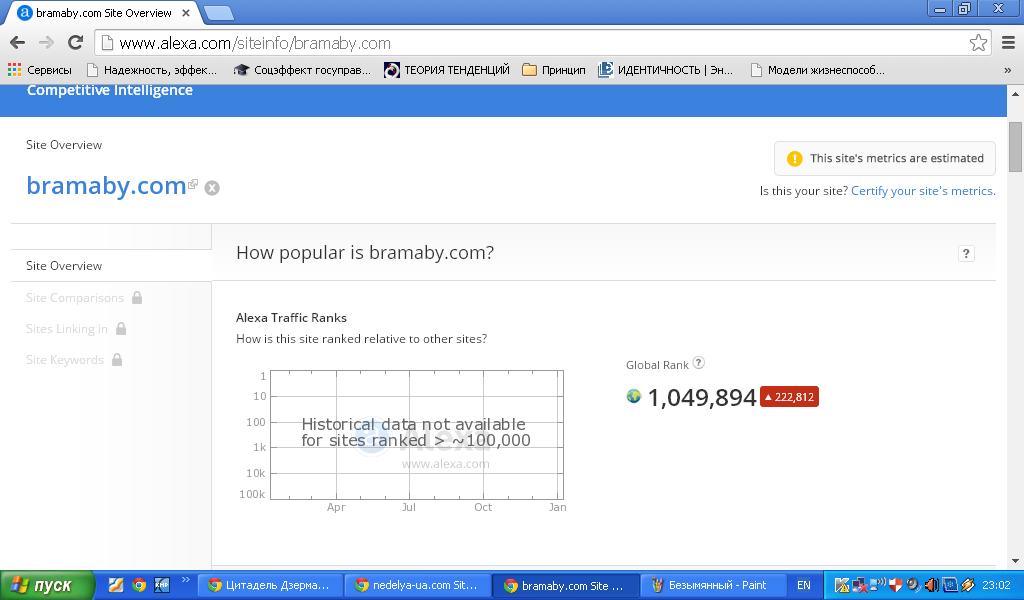Open the Модели жизнеспособ... bookmark
Image resolution: width=1024 pixels, height=600 pixels.
(818, 70)
